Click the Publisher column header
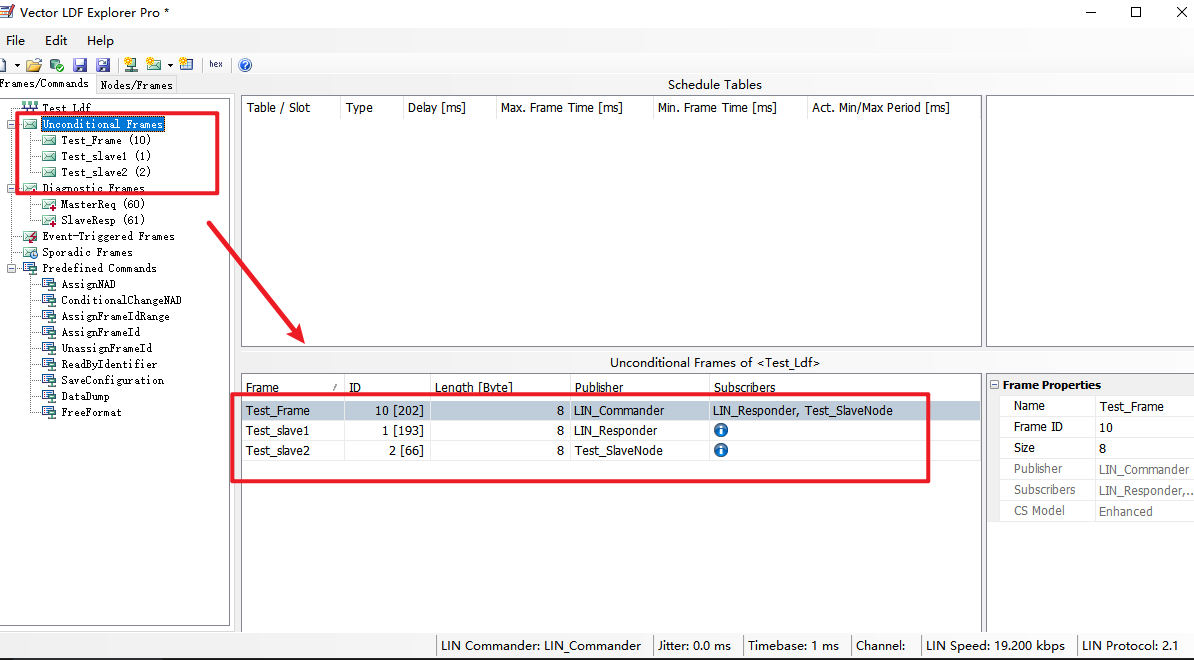This screenshot has width=1194, height=660. [640, 387]
